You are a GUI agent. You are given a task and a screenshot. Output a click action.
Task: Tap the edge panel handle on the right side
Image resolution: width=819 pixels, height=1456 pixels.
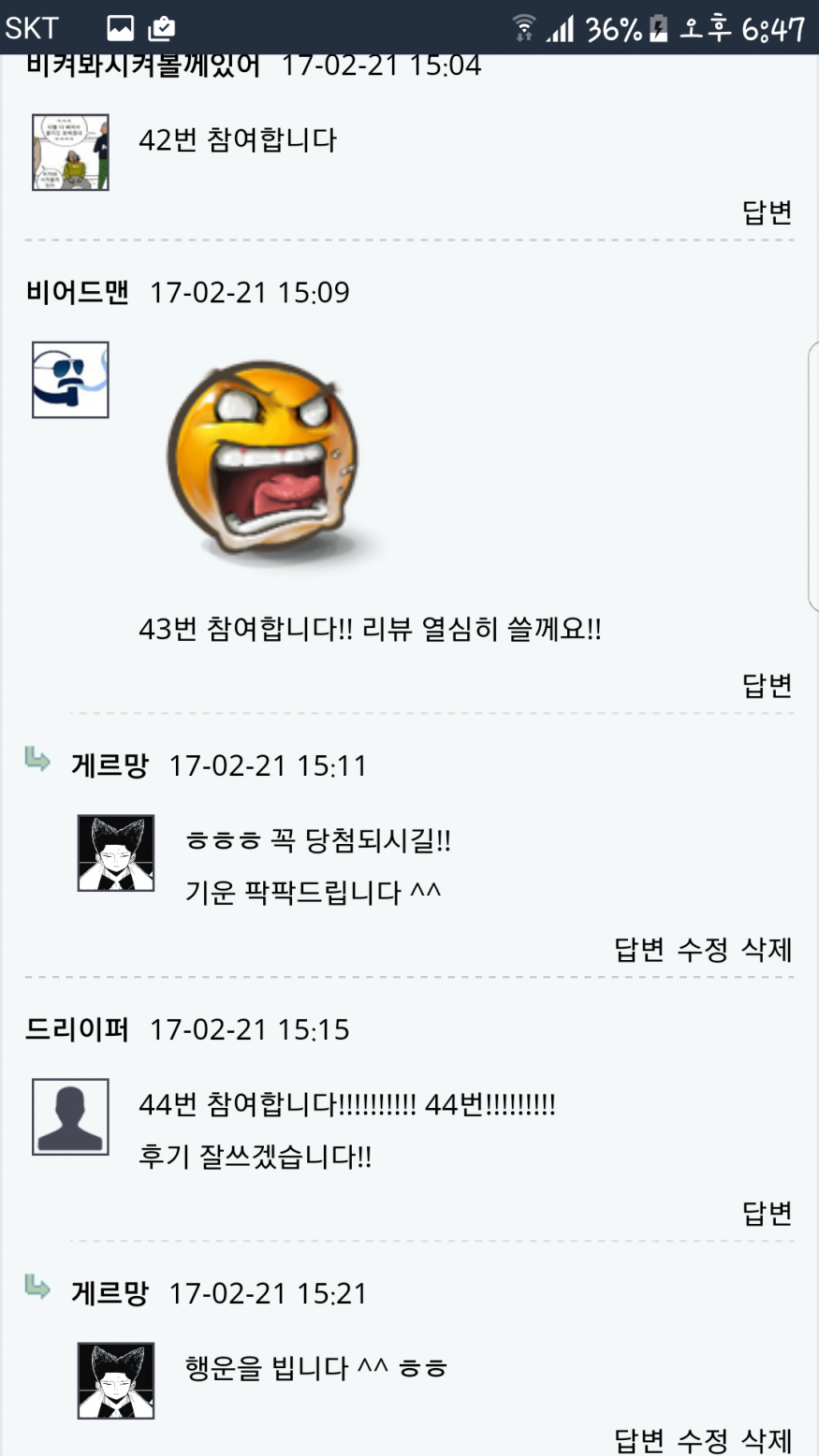click(x=812, y=477)
